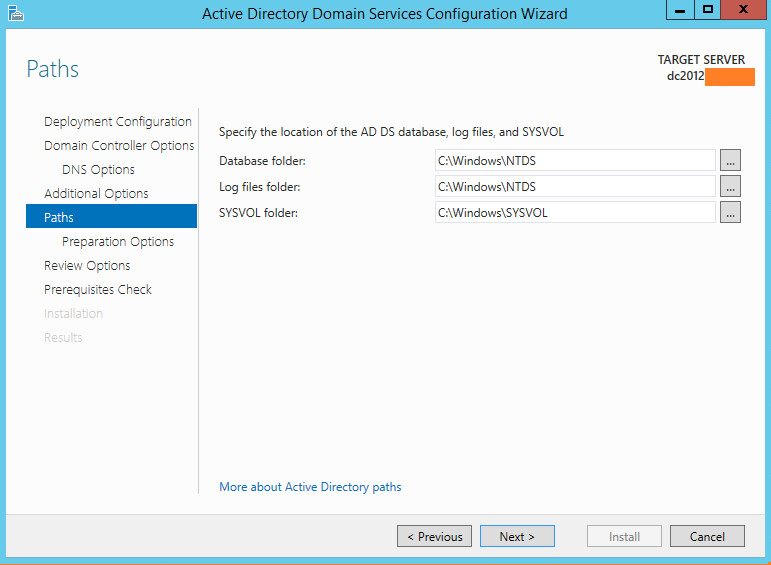Jump to Review Options step
This screenshot has height=565, width=771.
coord(87,266)
